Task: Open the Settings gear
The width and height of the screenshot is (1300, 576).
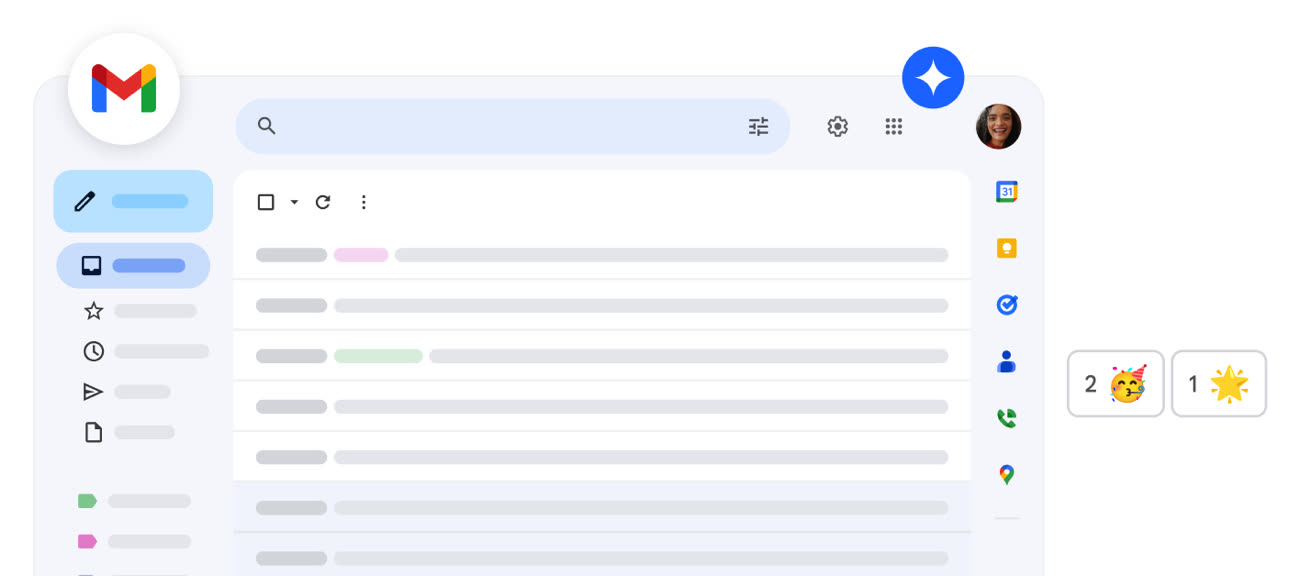Action: (x=838, y=126)
